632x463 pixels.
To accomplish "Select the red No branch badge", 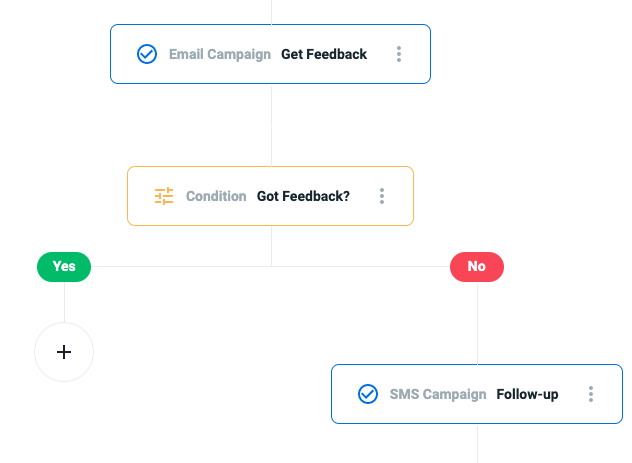I will [477, 267].
